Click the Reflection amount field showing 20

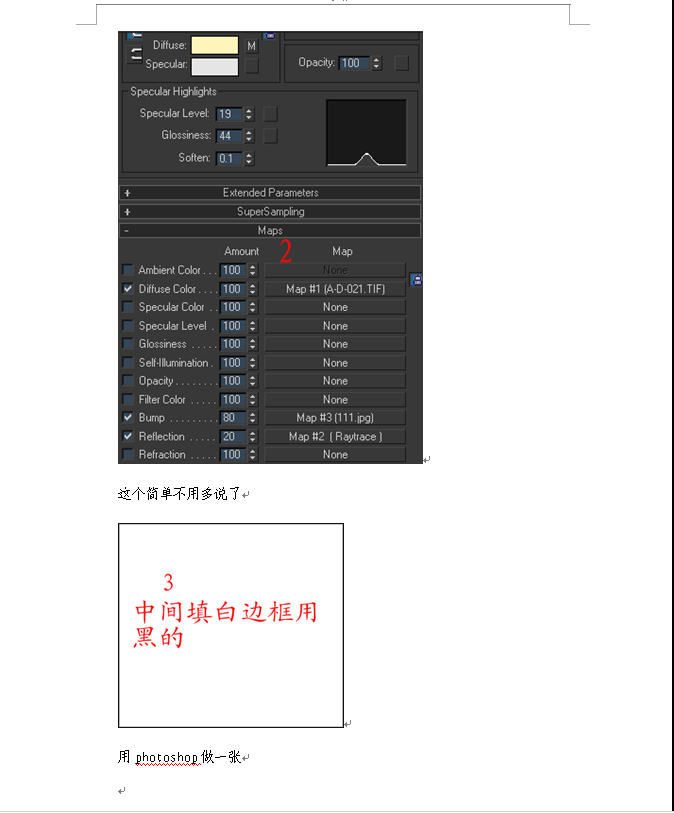pyautogui.click(x=233, y=436)
